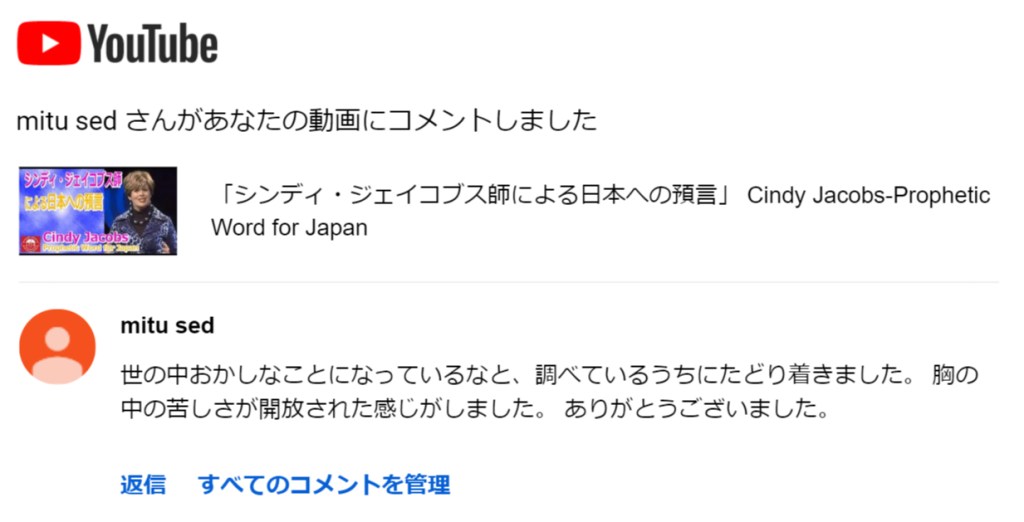Click the 返信 reply link
The height and width of the screenshot is (522, 1024).
click(x=143, y=485)
